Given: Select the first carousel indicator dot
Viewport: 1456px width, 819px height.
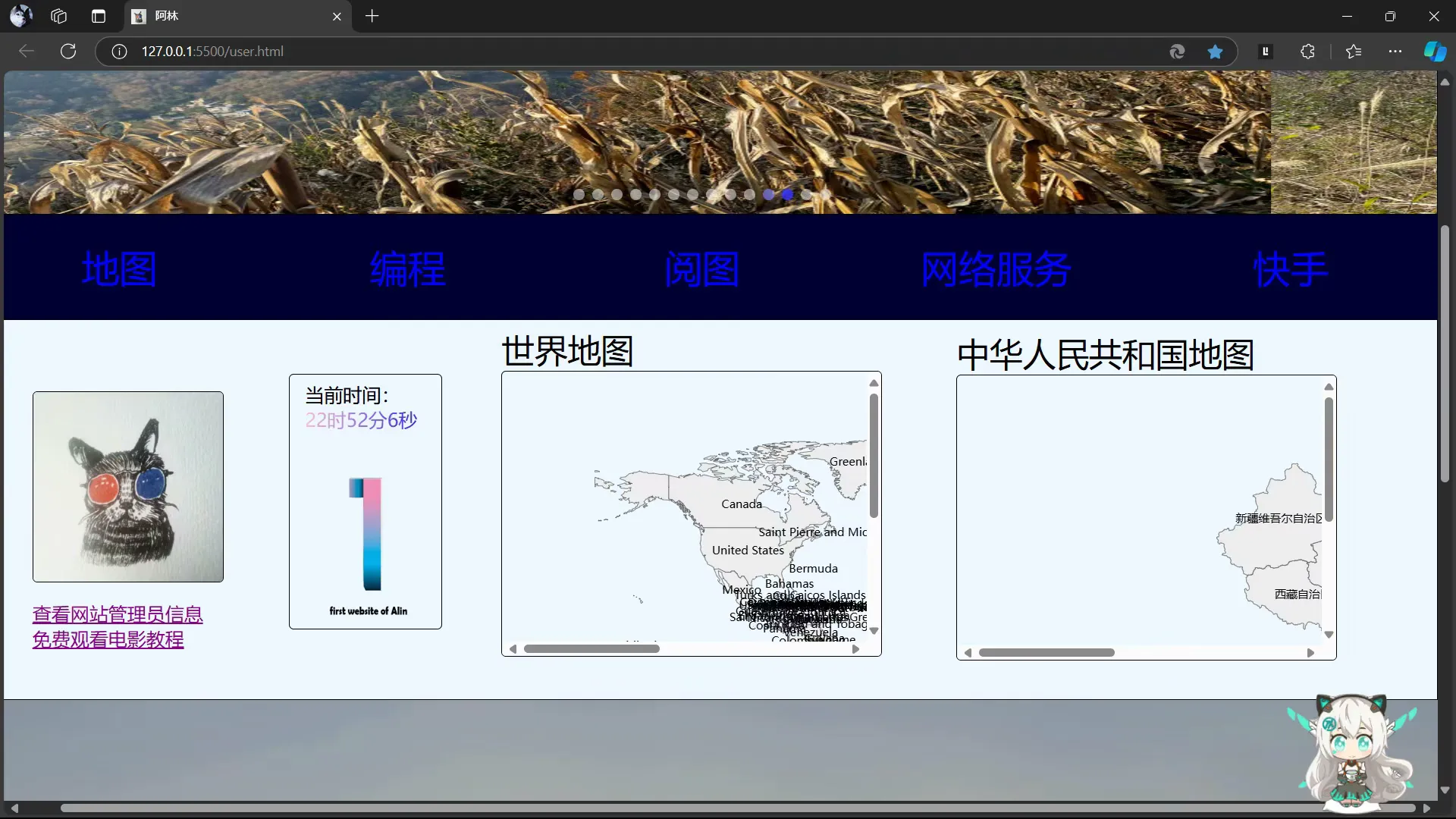Looking at the screenshot, I should [579, 195].
